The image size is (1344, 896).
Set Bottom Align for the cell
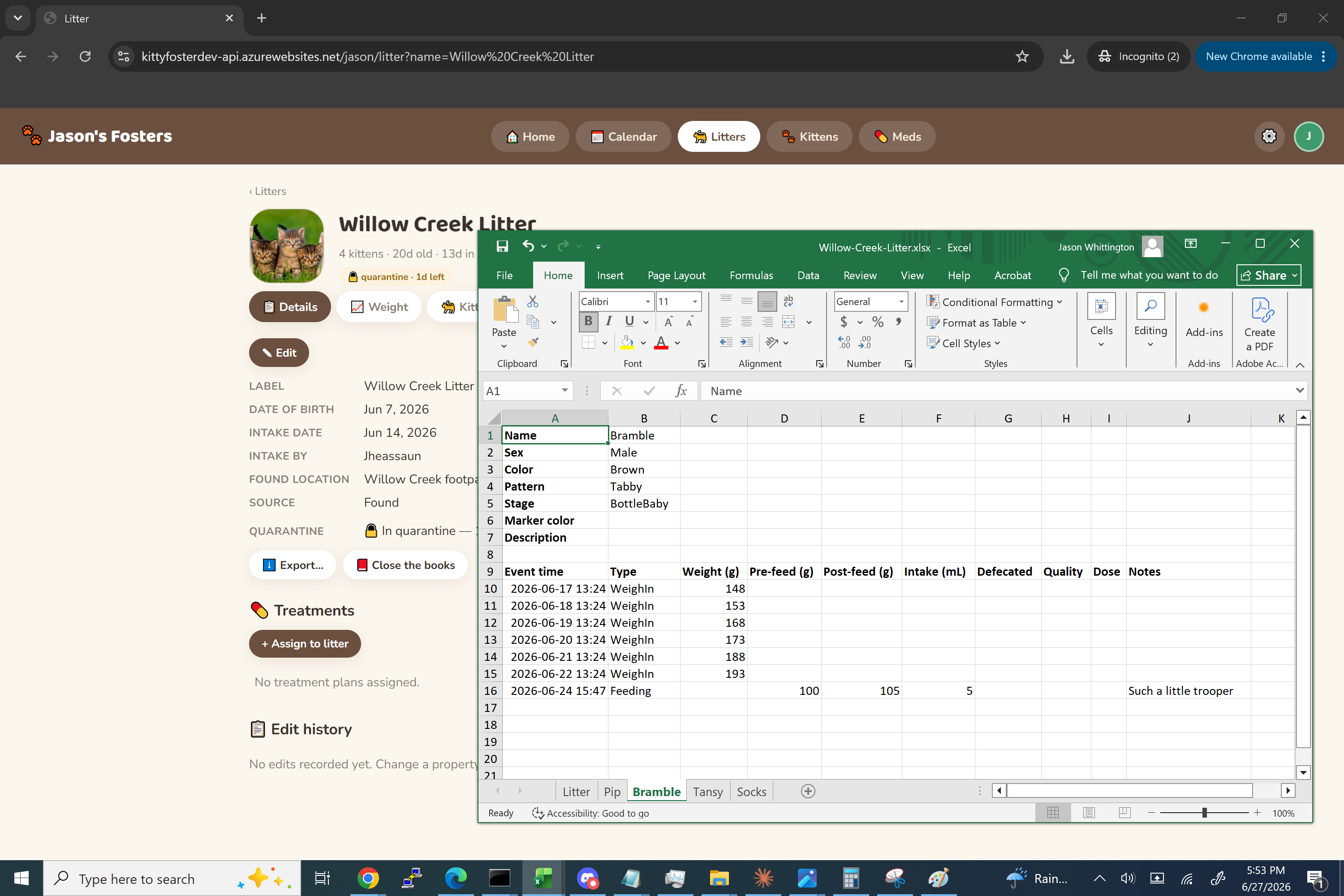(767, 301)
